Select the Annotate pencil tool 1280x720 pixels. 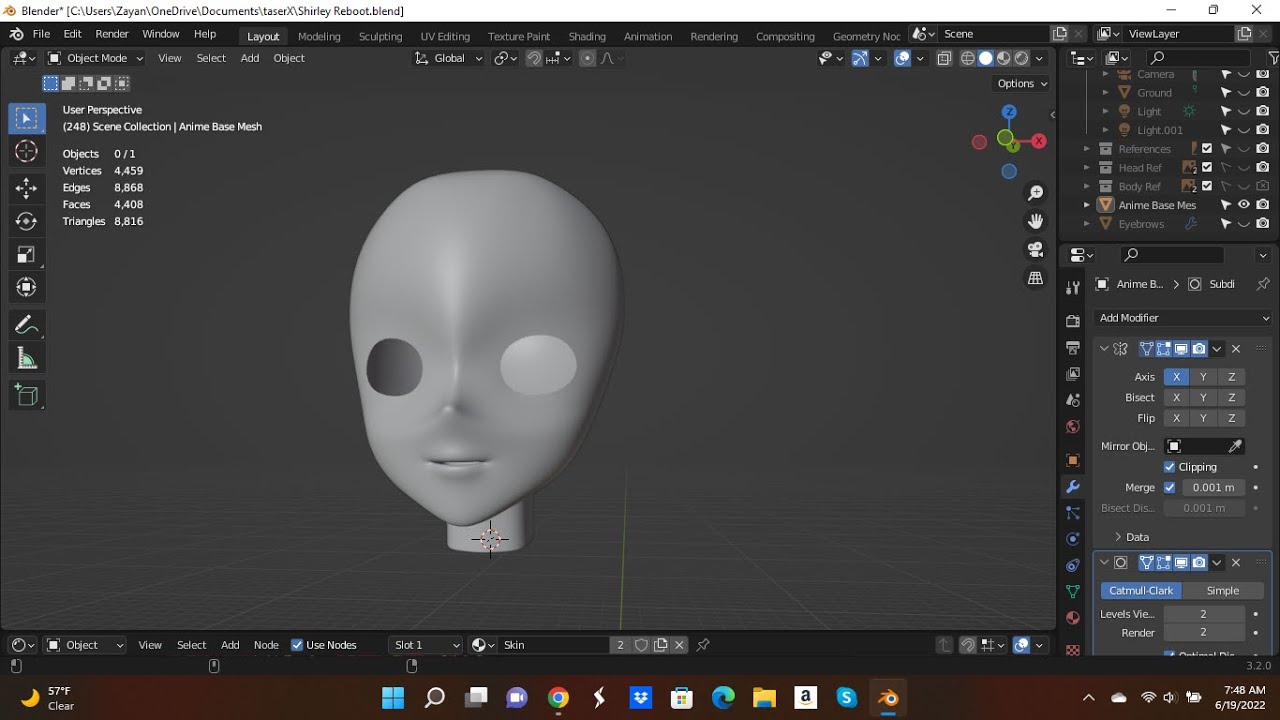pyautogui.click(x=27, y=325)
